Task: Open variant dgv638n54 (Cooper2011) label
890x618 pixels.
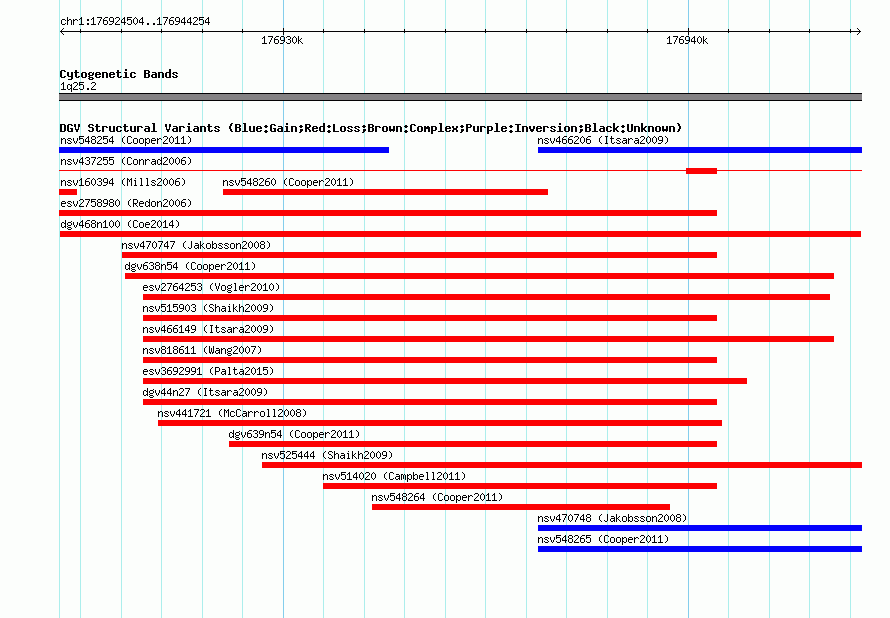Action: pos(190,266)
